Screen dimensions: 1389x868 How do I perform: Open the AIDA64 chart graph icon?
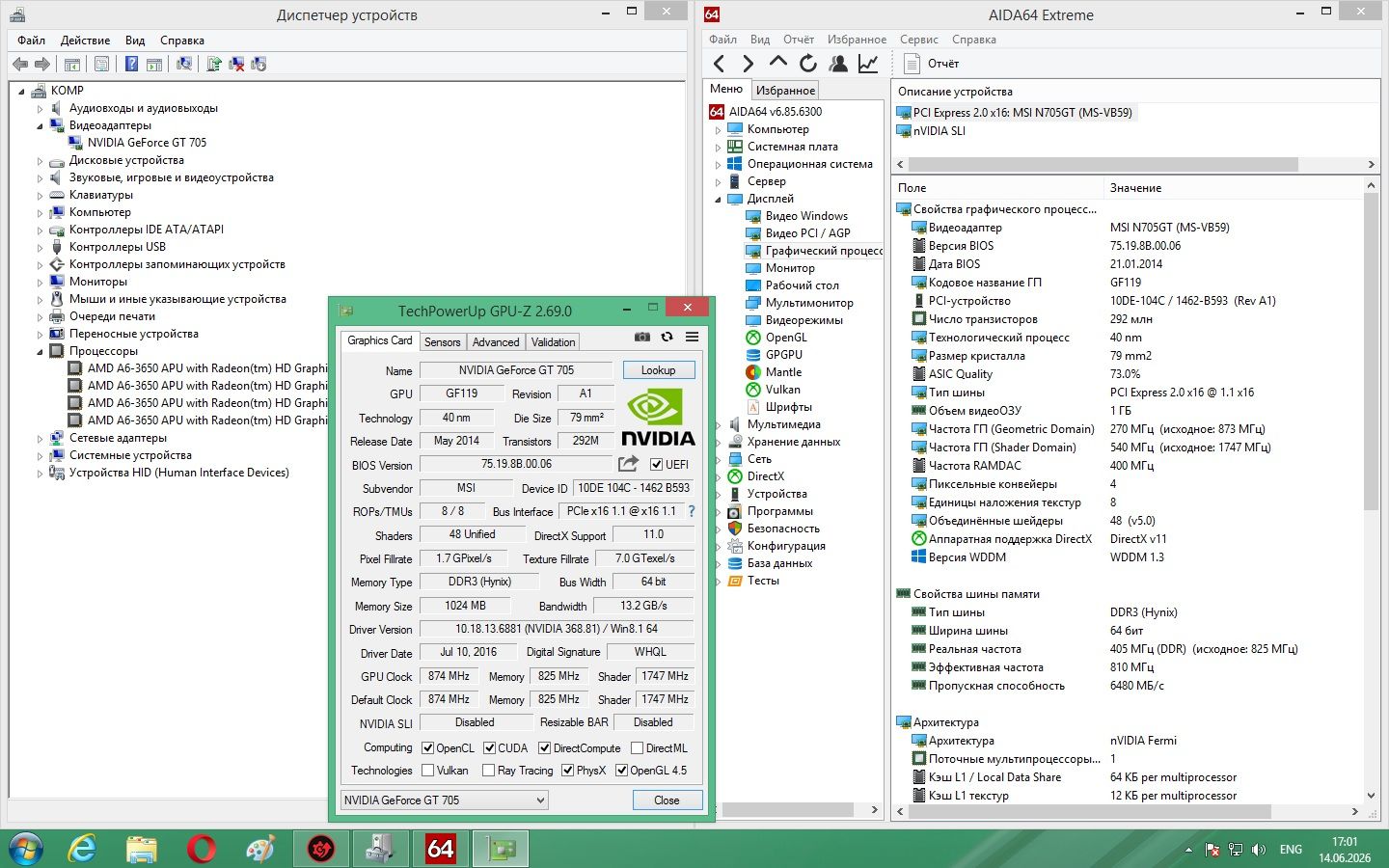coord(868,64)
